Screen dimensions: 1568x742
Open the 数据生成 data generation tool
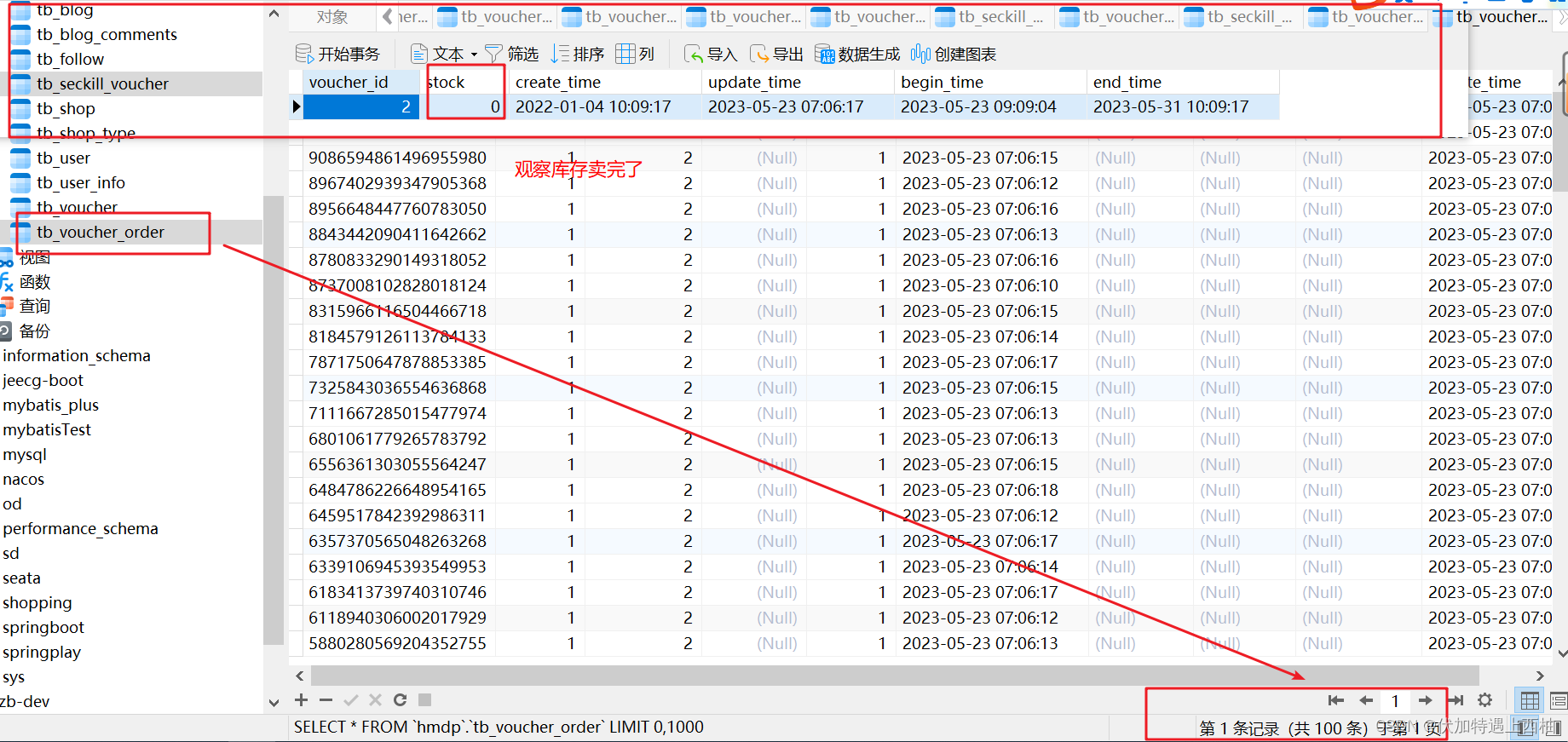[x=857, y=54]
